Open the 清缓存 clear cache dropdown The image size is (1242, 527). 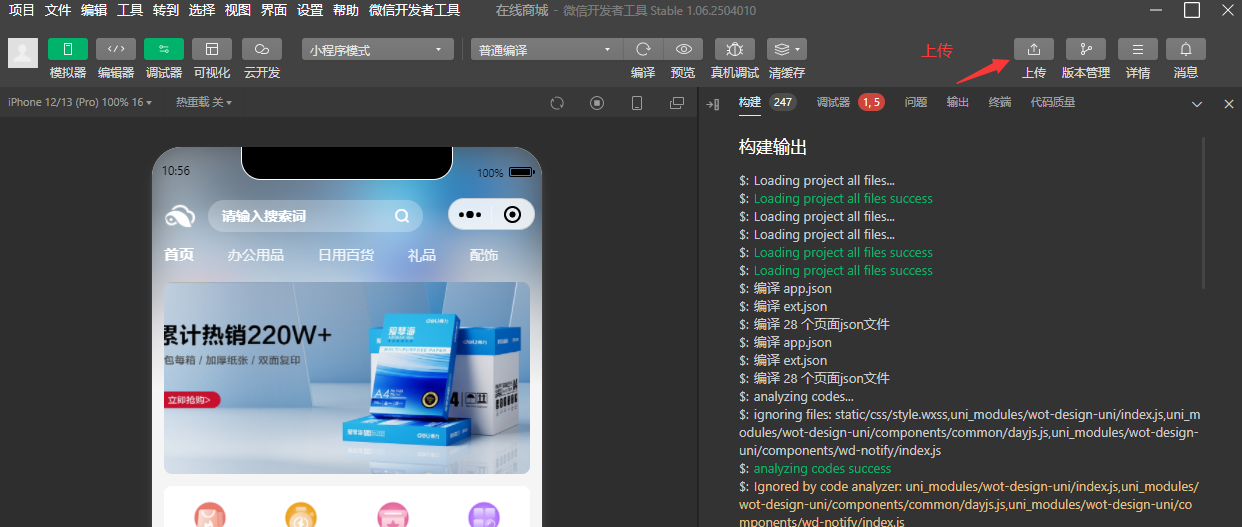pyautogui.click(x=787, y=49)
